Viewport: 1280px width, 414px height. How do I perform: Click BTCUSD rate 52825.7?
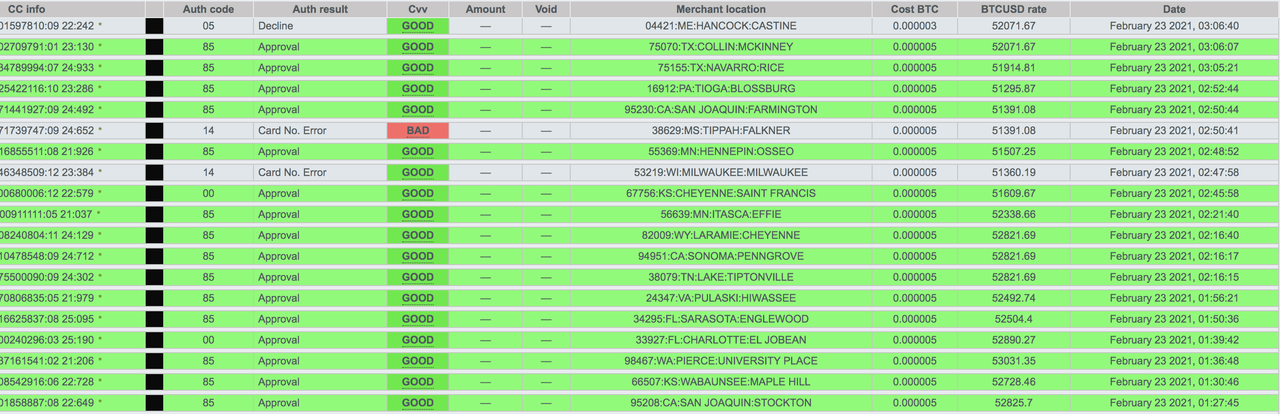[x=1014, y=404]
